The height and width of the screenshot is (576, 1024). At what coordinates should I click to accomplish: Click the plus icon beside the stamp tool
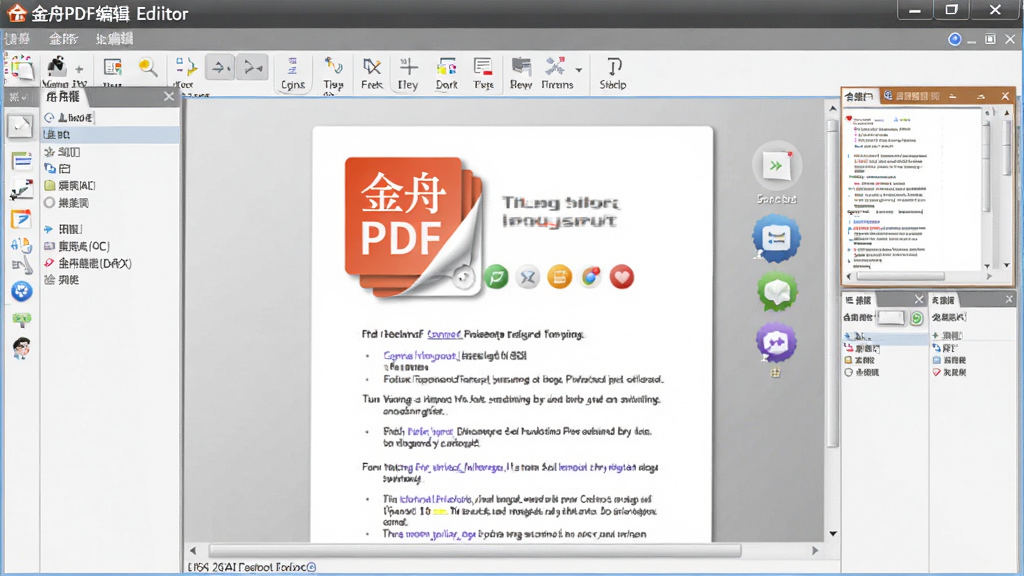79,69
